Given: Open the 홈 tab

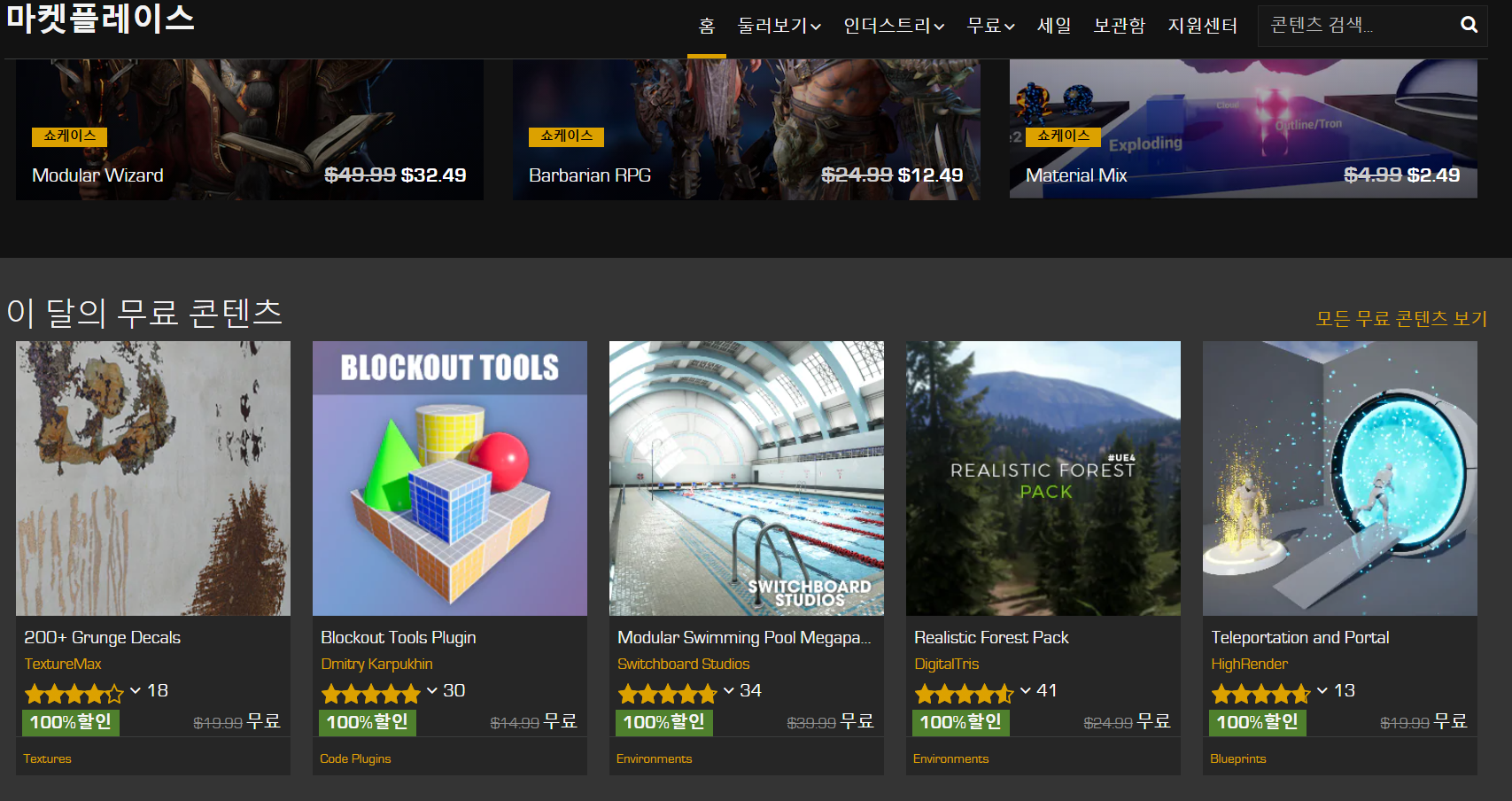Looking at the screenshot, I should tap(706, 26).
